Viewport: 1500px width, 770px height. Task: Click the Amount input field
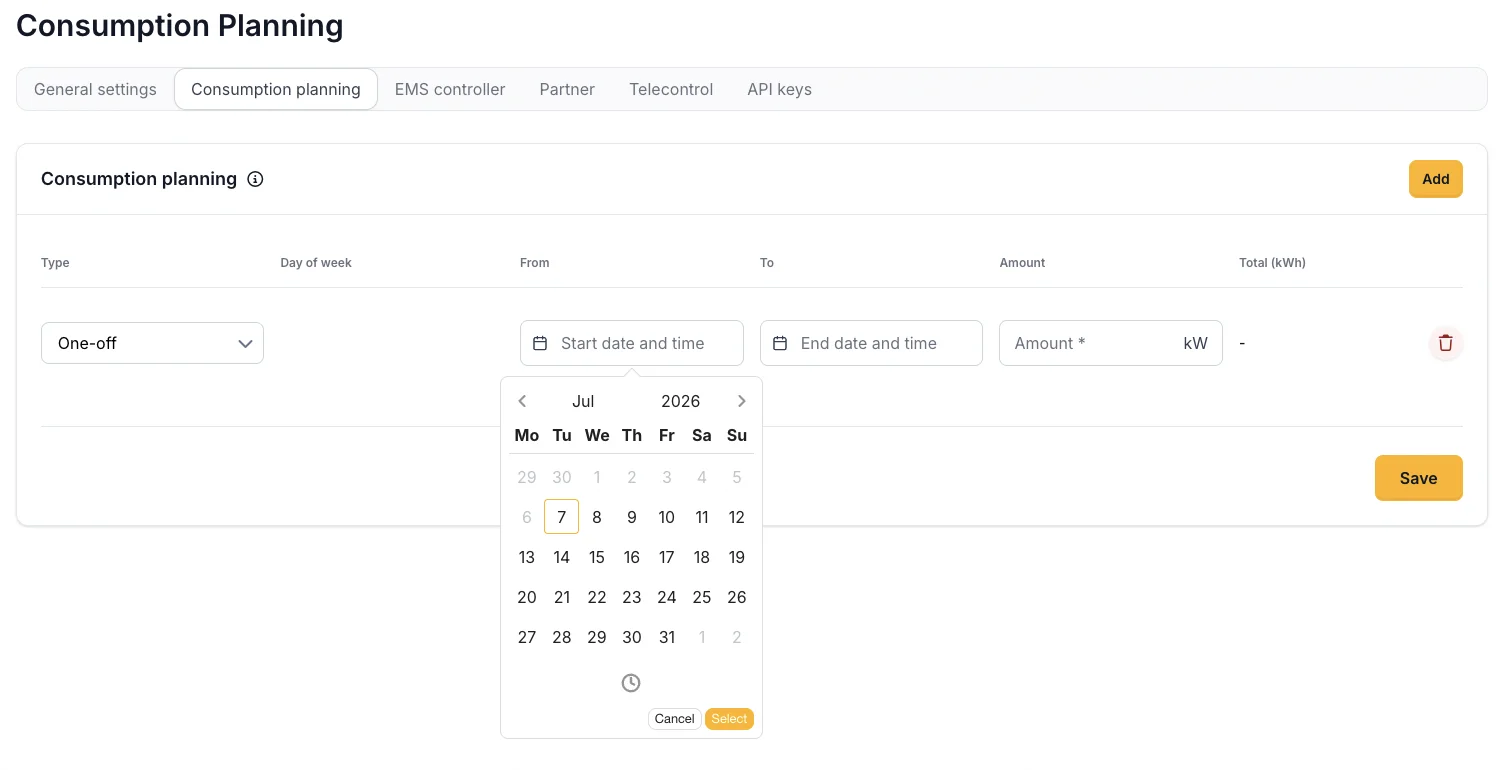click(1110, 343)
